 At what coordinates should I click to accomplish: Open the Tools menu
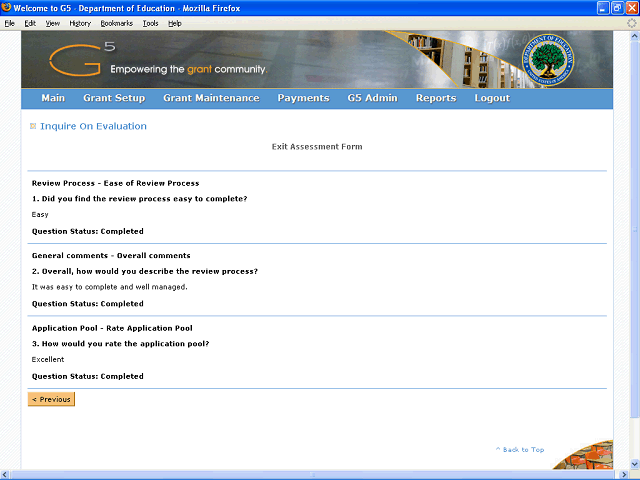coord(150,23)
